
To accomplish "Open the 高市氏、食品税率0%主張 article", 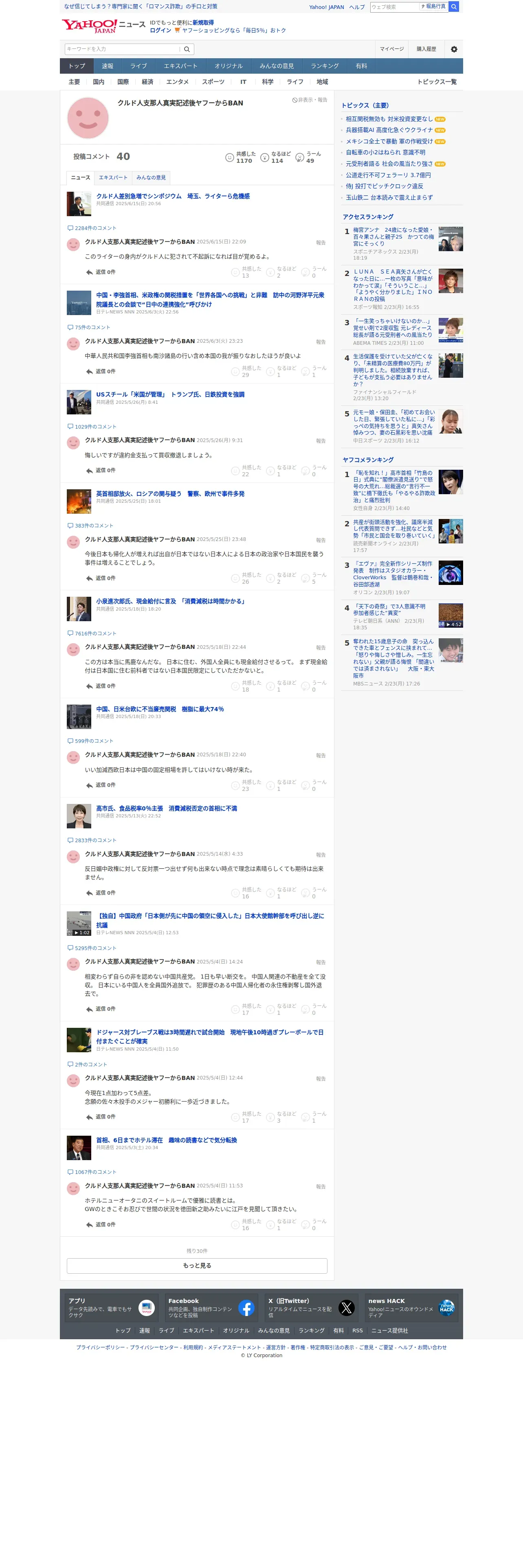I will point(166,809).
